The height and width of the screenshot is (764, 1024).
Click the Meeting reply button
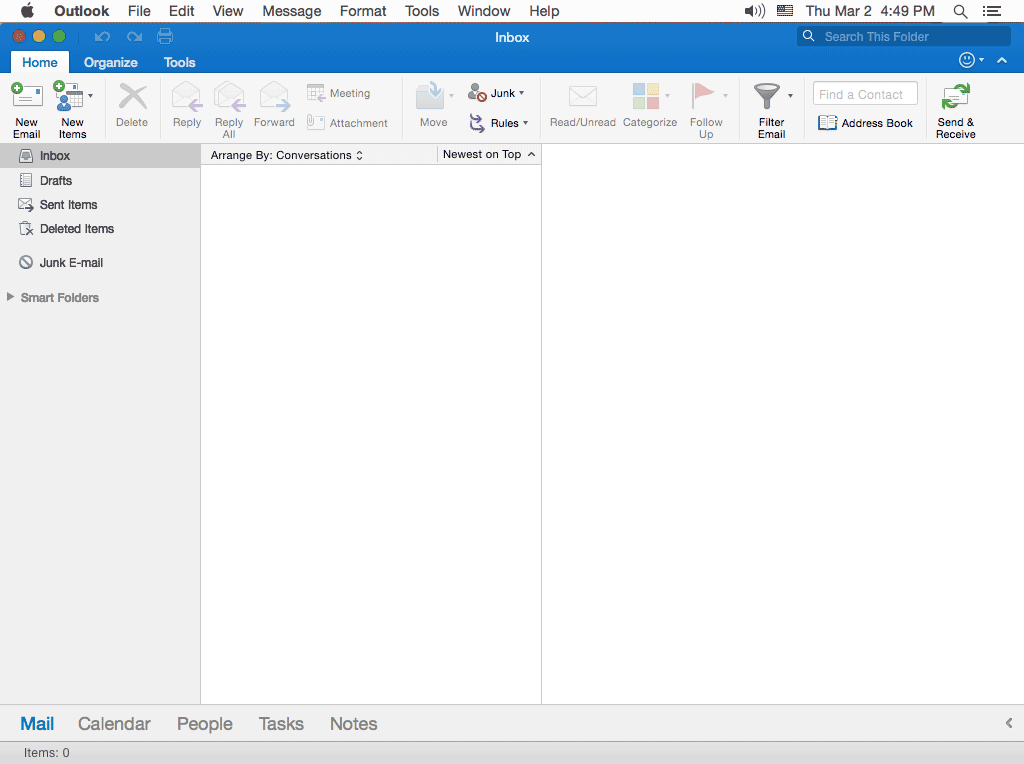(x=338, y=93)
